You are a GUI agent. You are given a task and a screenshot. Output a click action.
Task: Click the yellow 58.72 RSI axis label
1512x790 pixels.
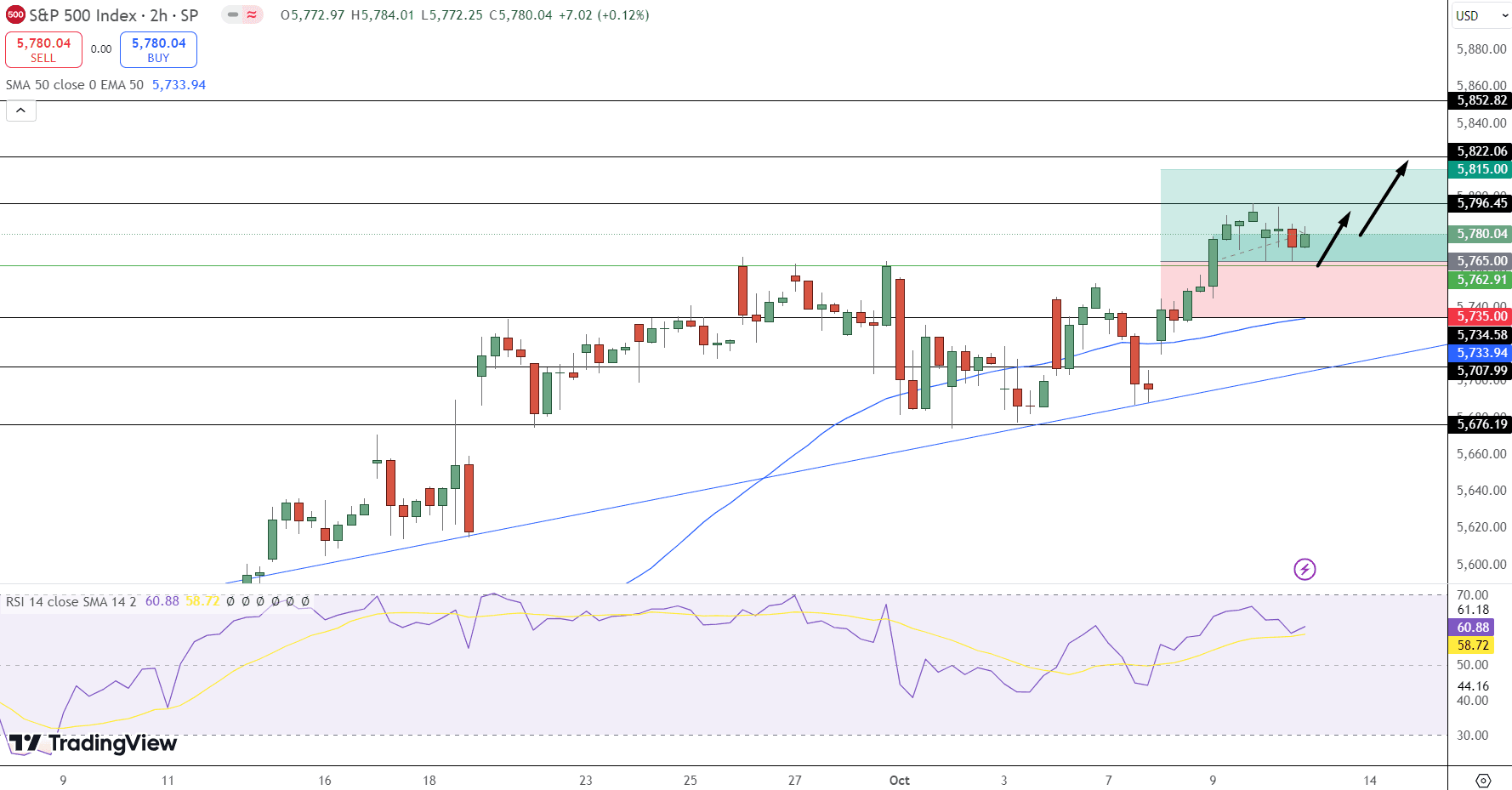point(1471,645)
